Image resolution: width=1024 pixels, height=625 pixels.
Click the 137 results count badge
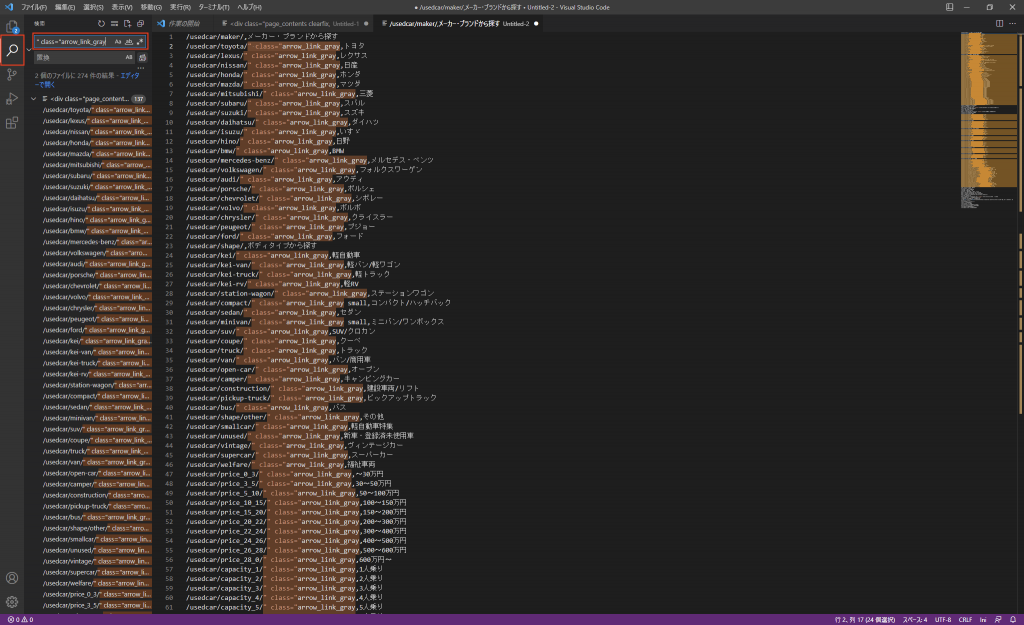click(138, 99)
